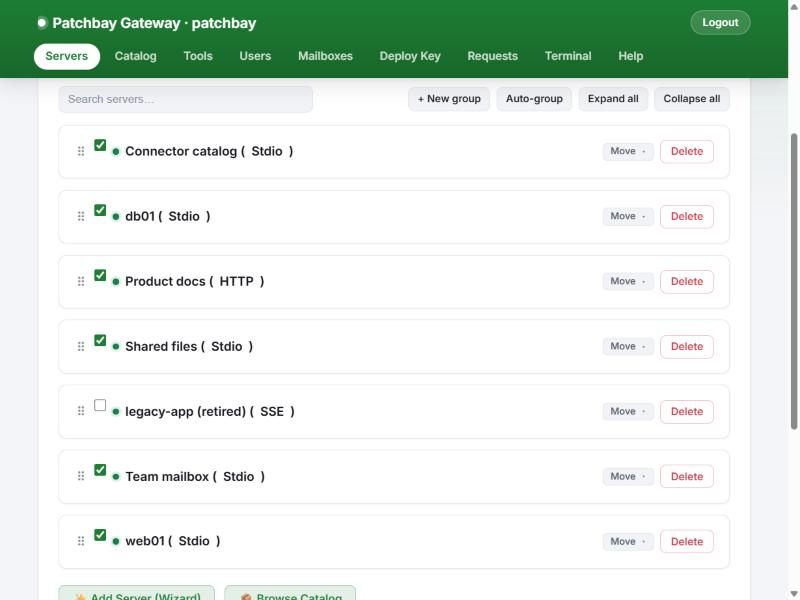Uncheck the Team mailbox checkbox
The height and width of the screenshot is (600, 800).
tap(100, 470)
